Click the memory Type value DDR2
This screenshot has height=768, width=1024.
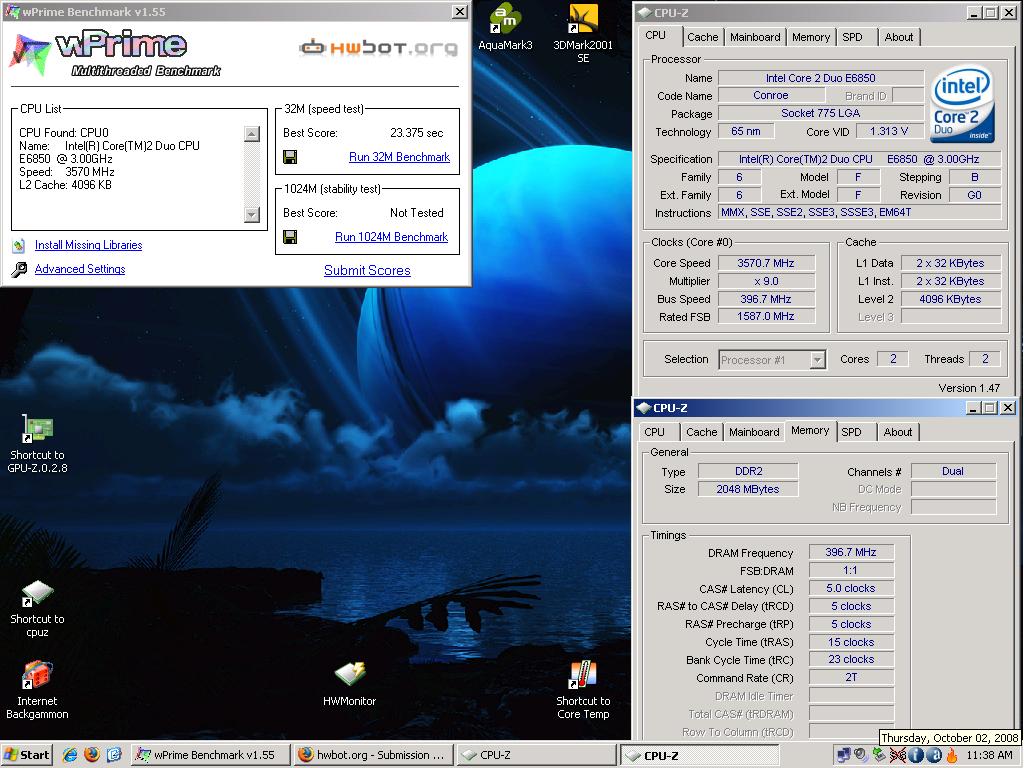pos(748,471)
